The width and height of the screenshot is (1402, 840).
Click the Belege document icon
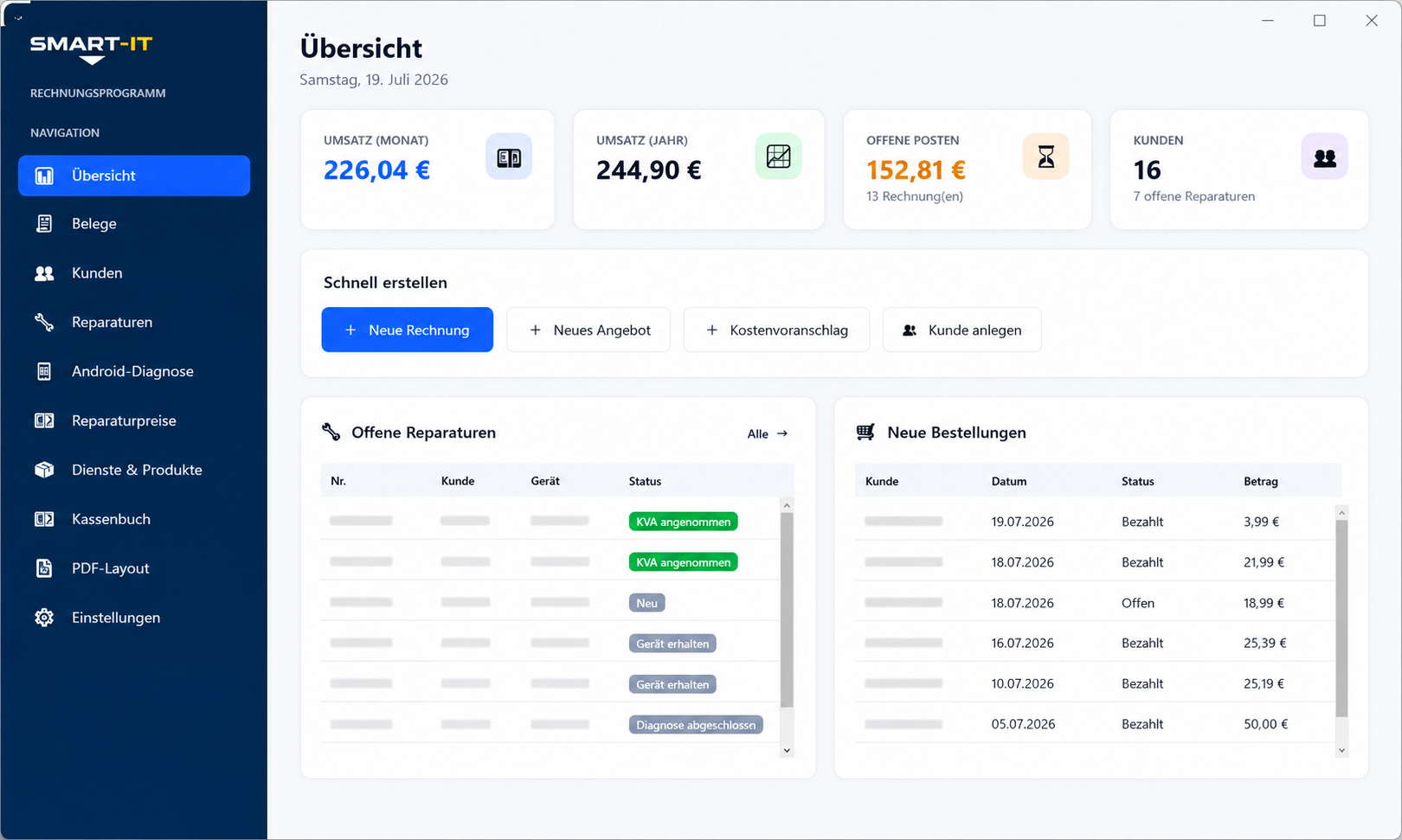click(44, 224)
